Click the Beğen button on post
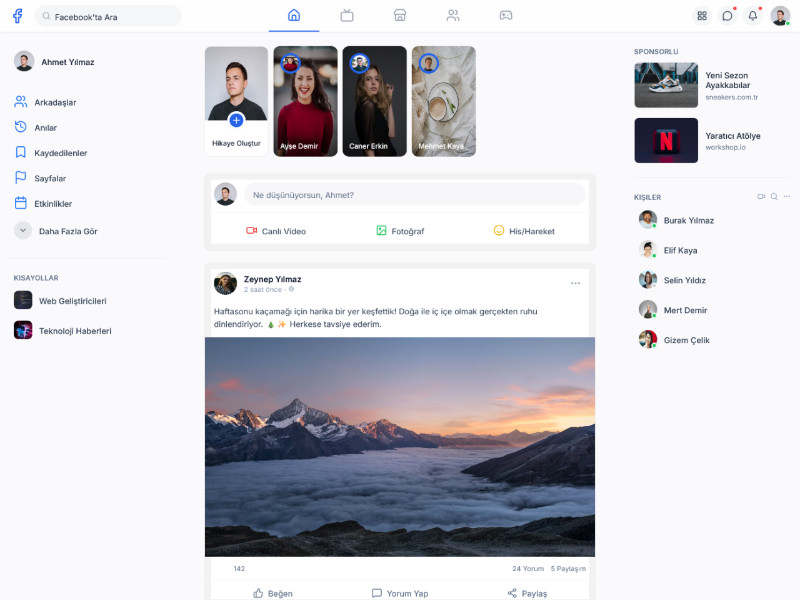The image size is (800, 600). pyautogui.click(x=272, y=593)
